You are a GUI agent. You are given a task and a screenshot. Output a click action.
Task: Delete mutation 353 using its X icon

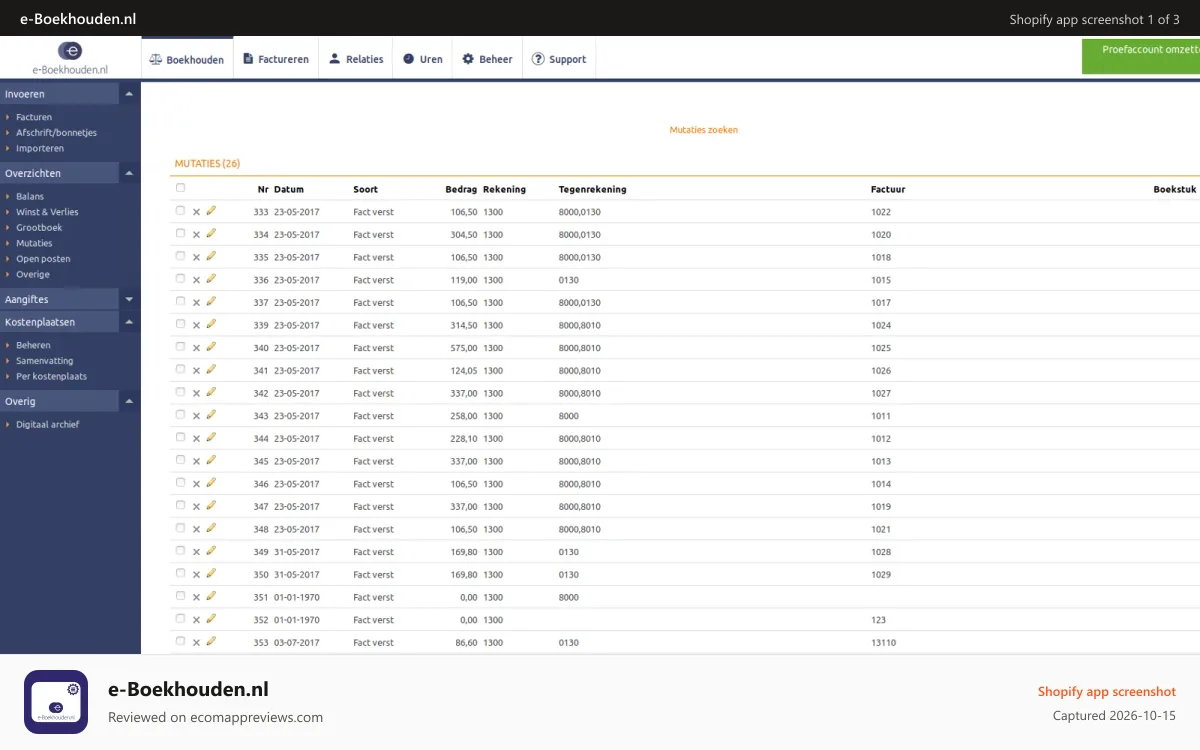[x=196, y=643]
